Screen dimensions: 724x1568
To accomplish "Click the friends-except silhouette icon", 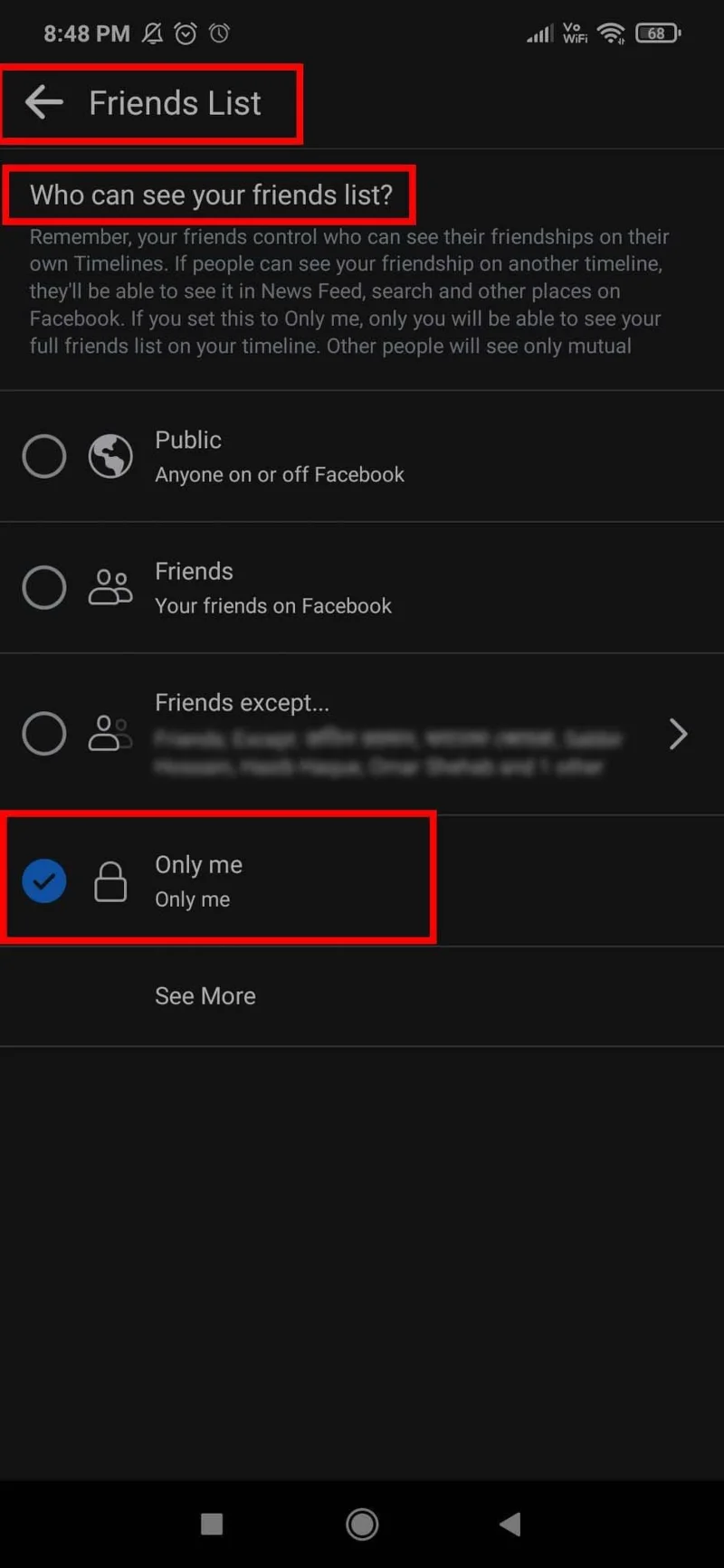I will pos(110,734).
